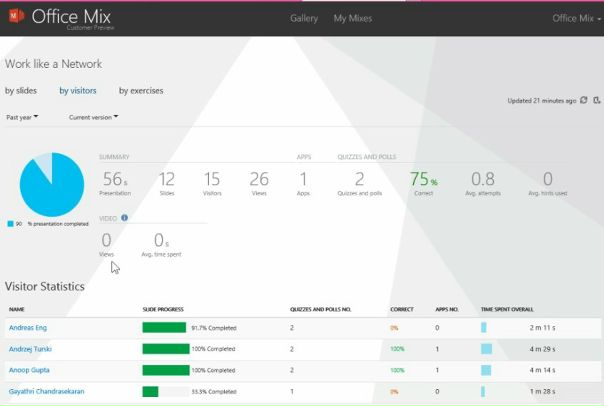Open the Past year dropdown
604x406 pixels.
click(x=22, y=117)
